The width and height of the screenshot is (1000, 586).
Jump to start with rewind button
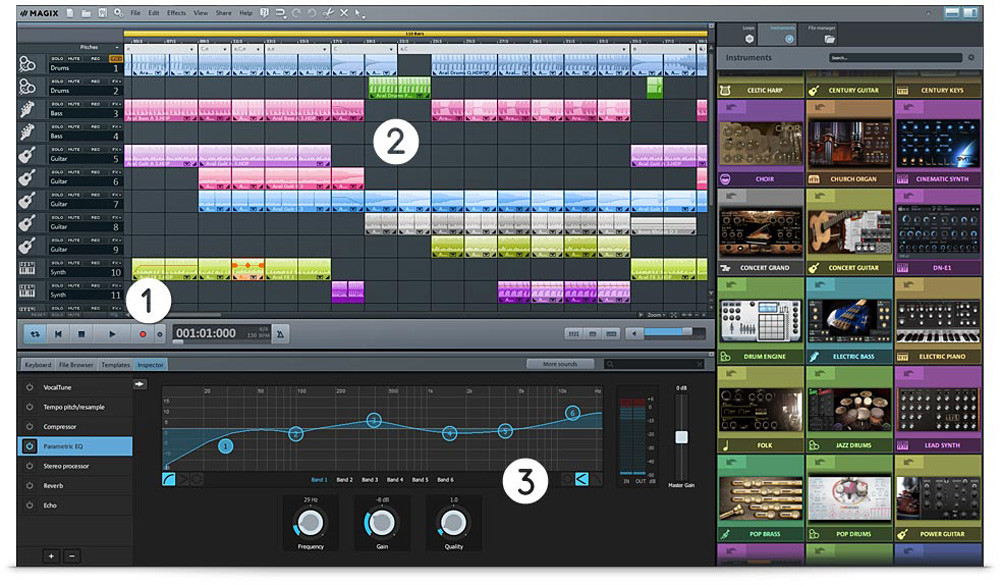point(58,333)
